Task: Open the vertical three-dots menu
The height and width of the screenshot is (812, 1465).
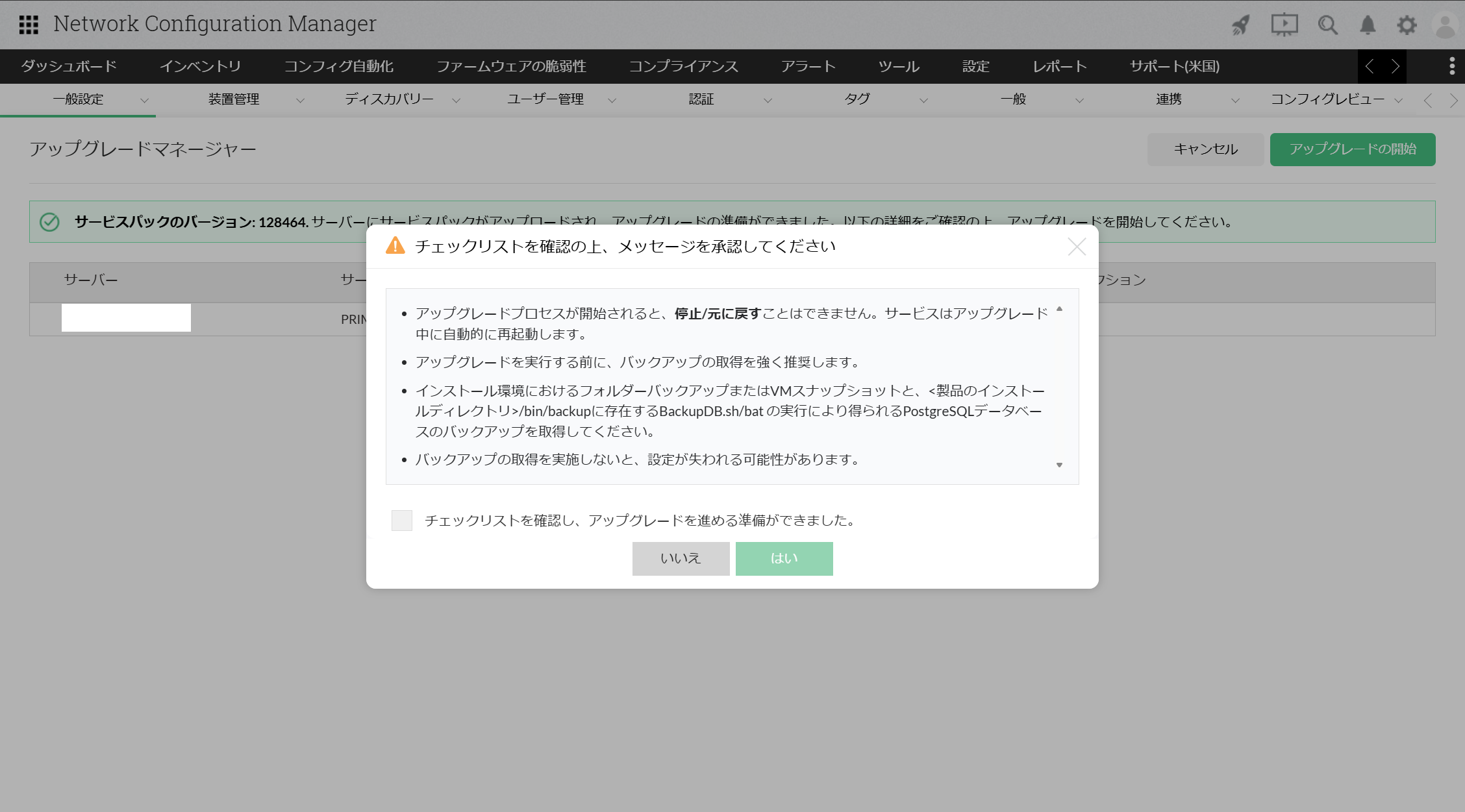Action: [1452, 66]
